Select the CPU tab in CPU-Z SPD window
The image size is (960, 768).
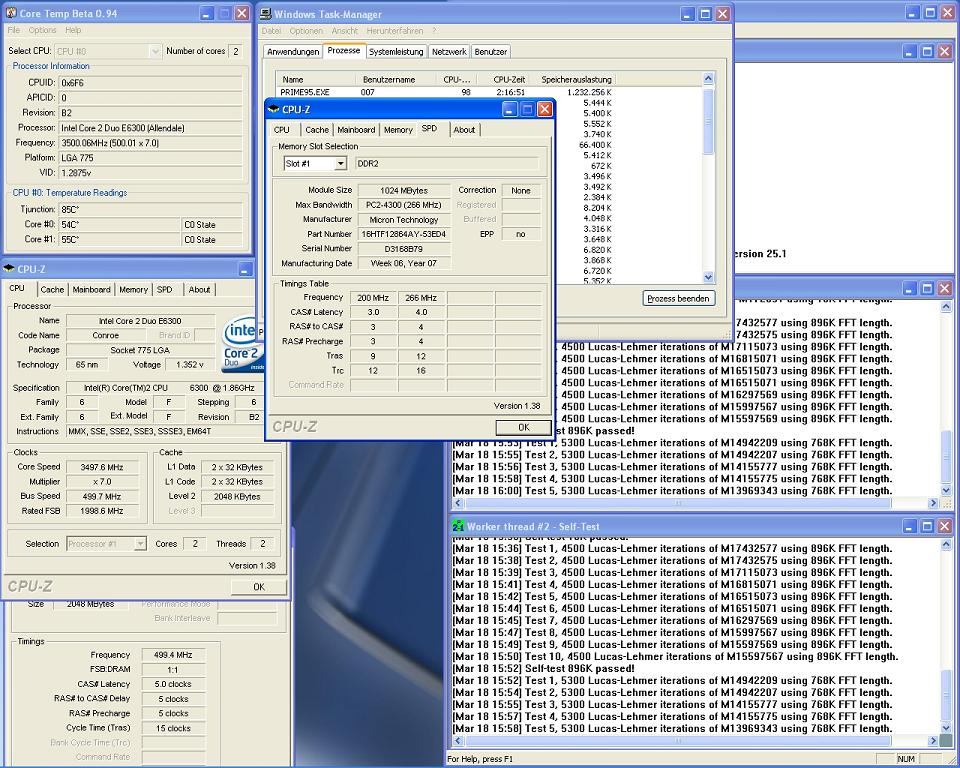tap(282, 130)
